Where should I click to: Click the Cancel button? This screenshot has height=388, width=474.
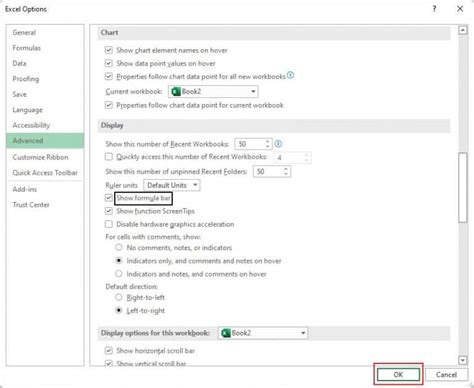446,374
